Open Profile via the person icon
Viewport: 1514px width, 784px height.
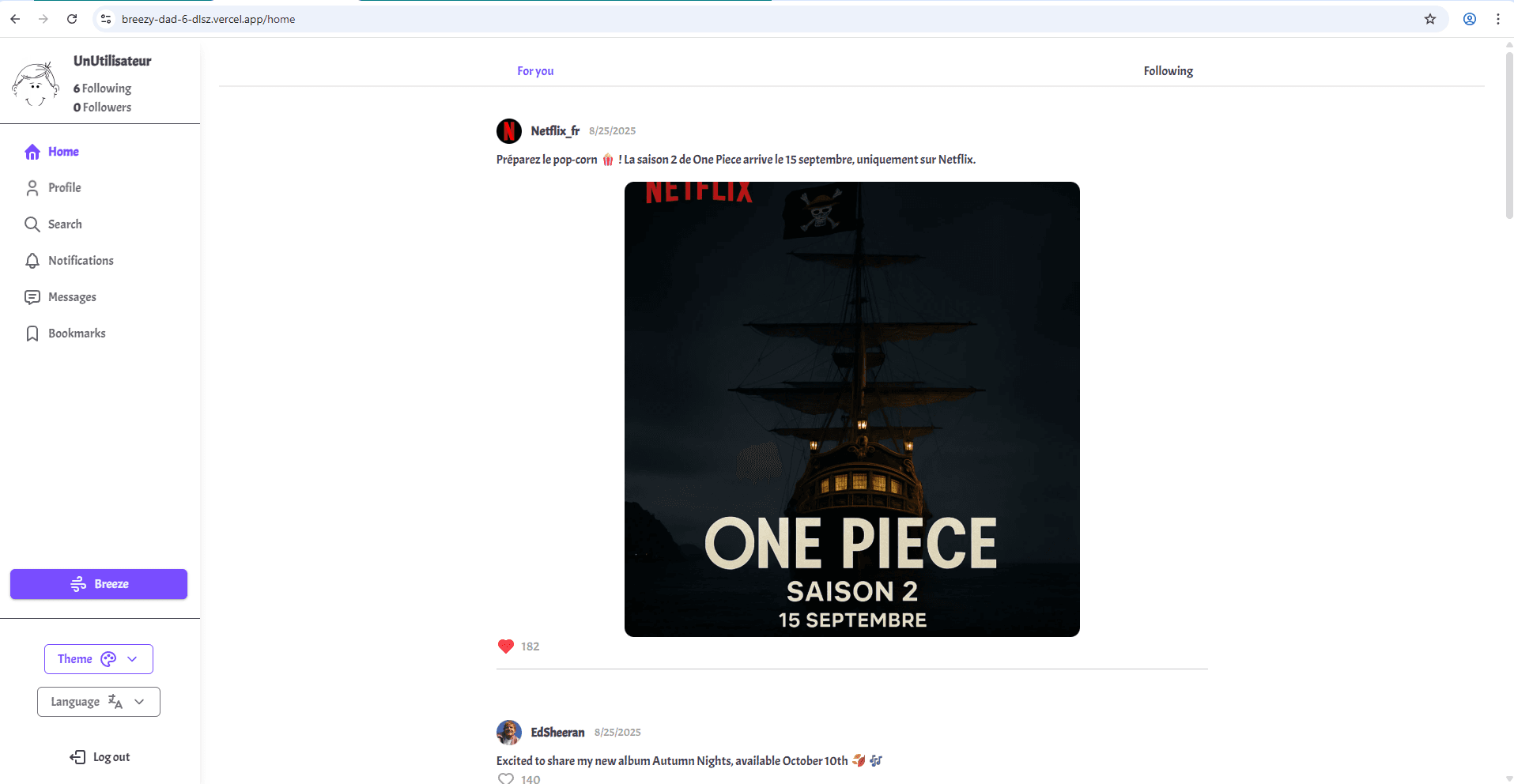pos(32,188)
